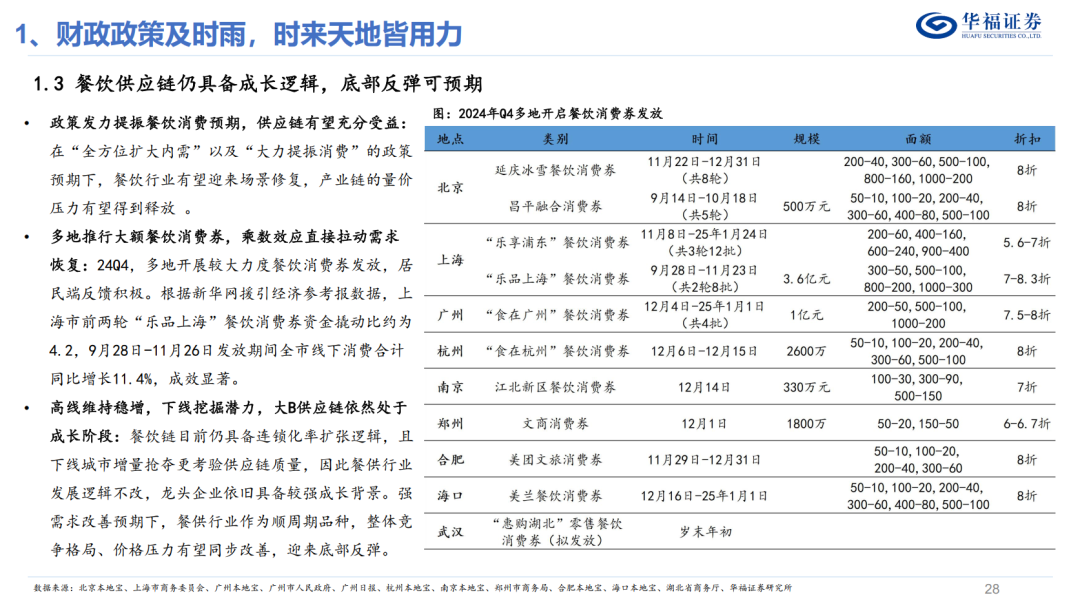
Task: Click '江北新区餐饮消费券' cell
Action: [x=555, y=387]
